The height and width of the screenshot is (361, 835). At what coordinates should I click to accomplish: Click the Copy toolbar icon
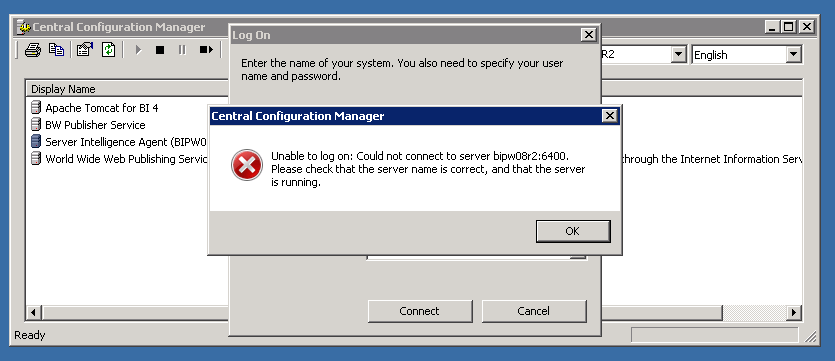point(56,50)
